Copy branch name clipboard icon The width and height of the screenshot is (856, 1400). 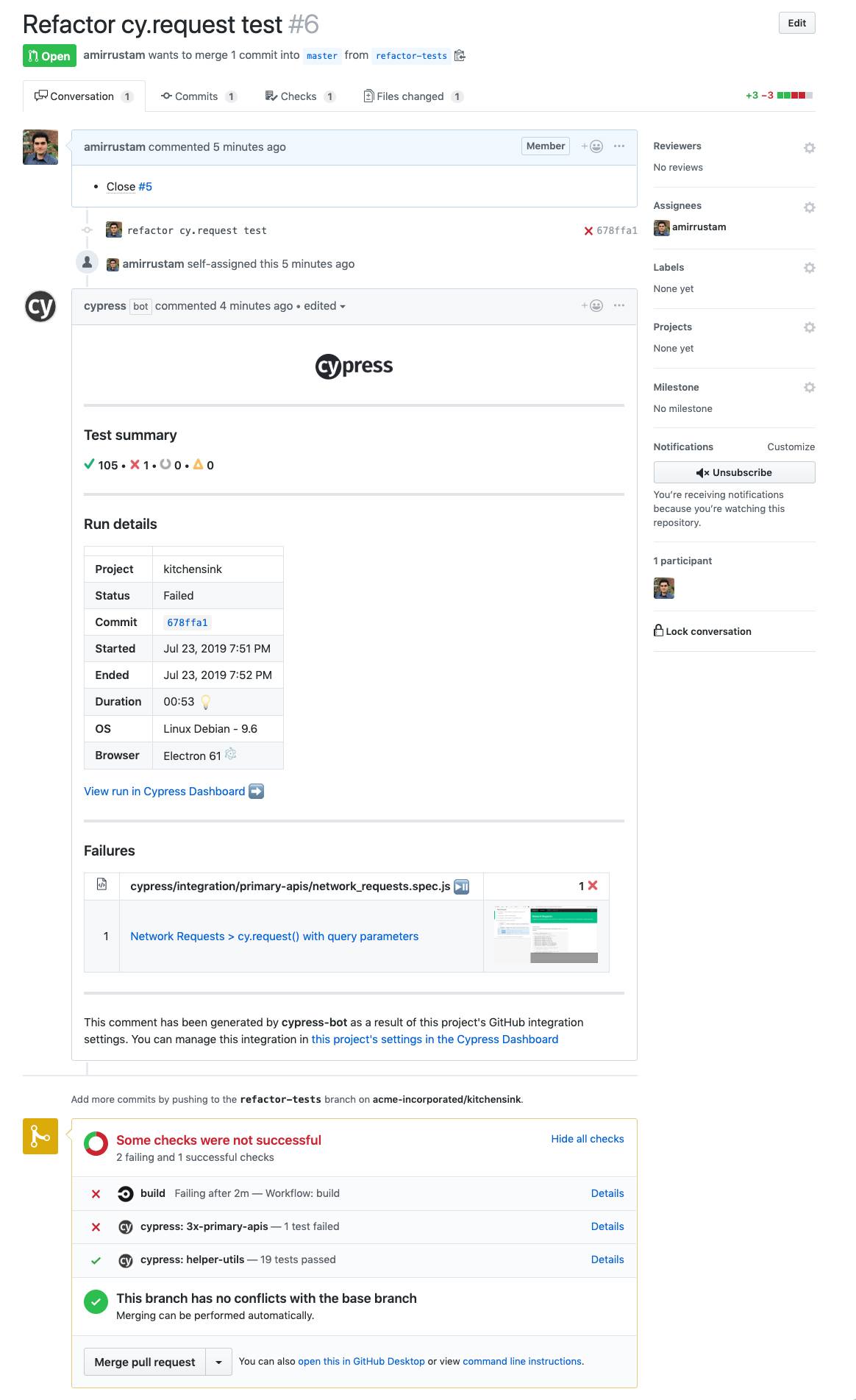click(x=460, y=56)
